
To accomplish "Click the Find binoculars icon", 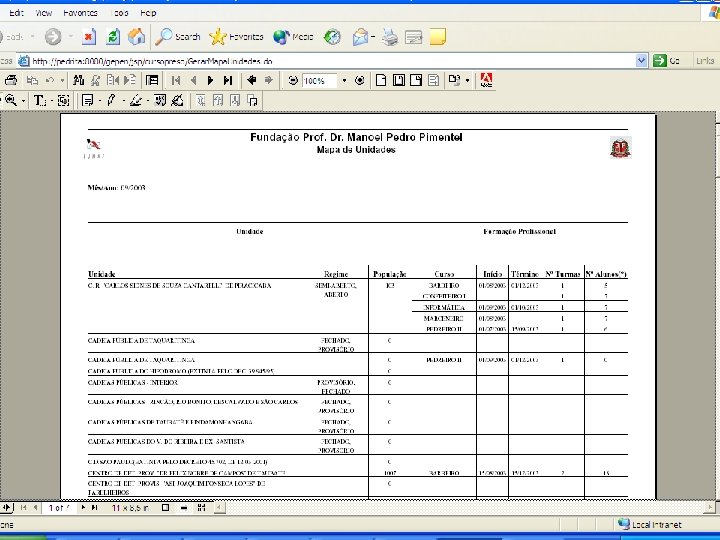I will coord(78,80).
